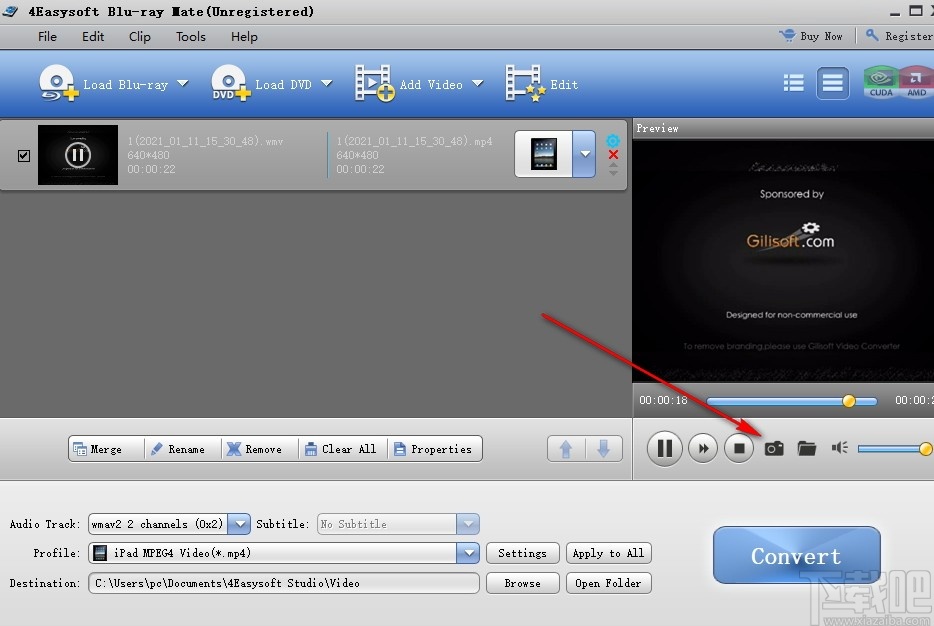Open device profile dropdown on video item
This screenshot has height=626, width=934.
pos(584,154)
